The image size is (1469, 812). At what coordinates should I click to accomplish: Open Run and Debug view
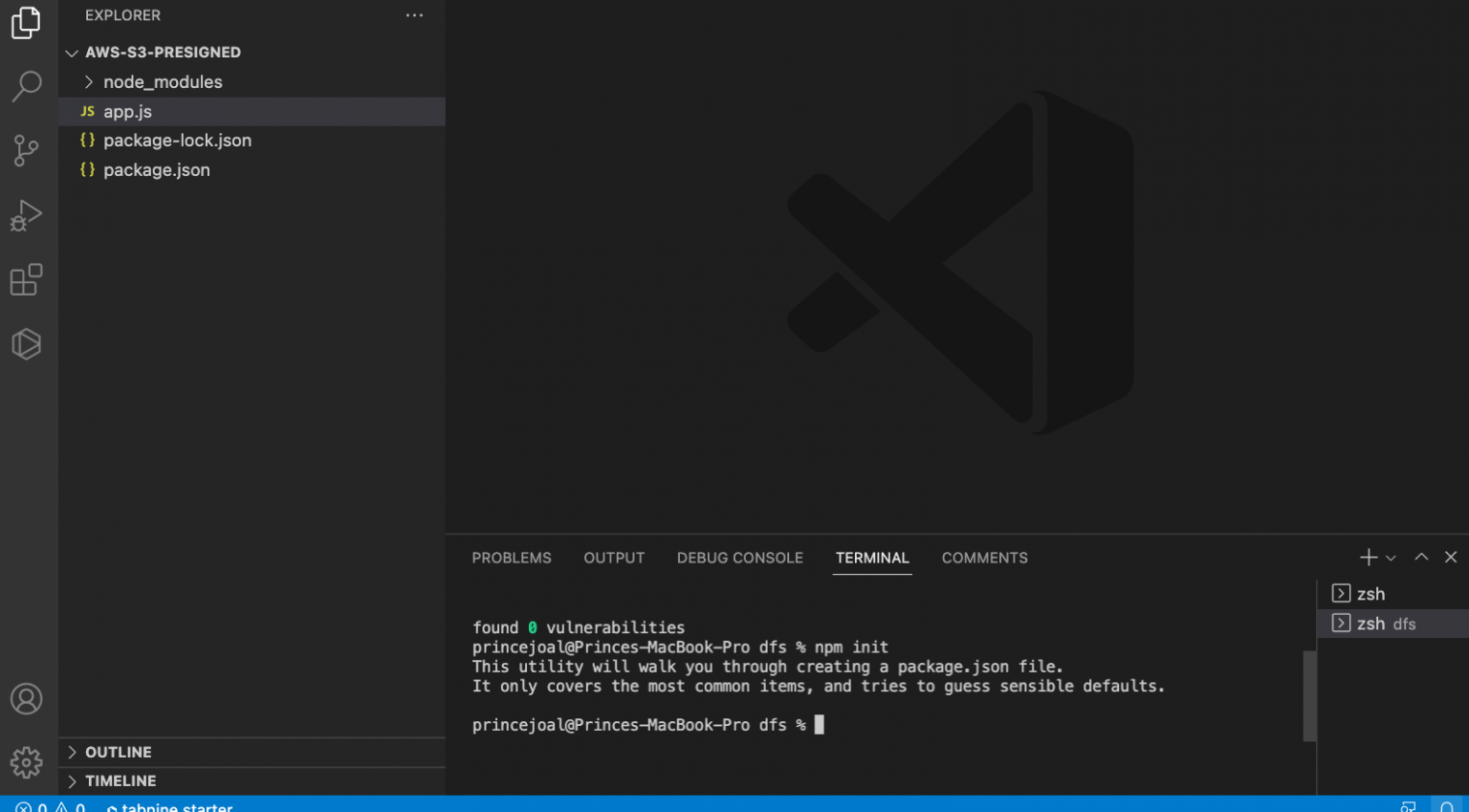coord(26,215)
